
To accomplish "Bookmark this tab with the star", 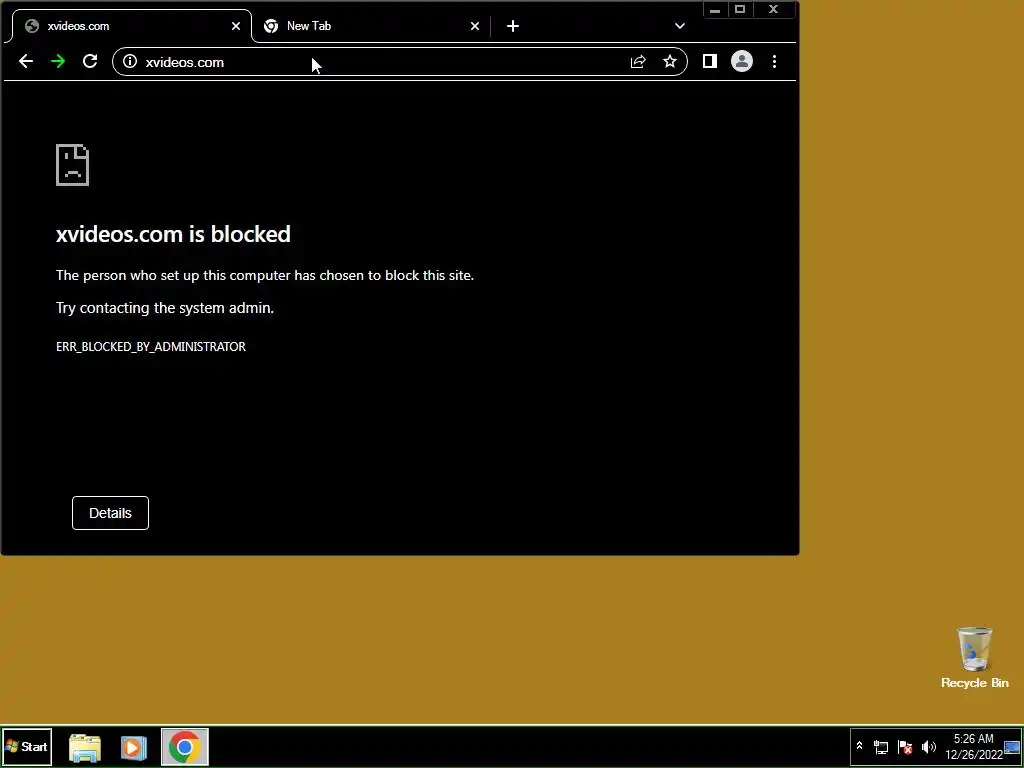I will (x=669, y=61).
